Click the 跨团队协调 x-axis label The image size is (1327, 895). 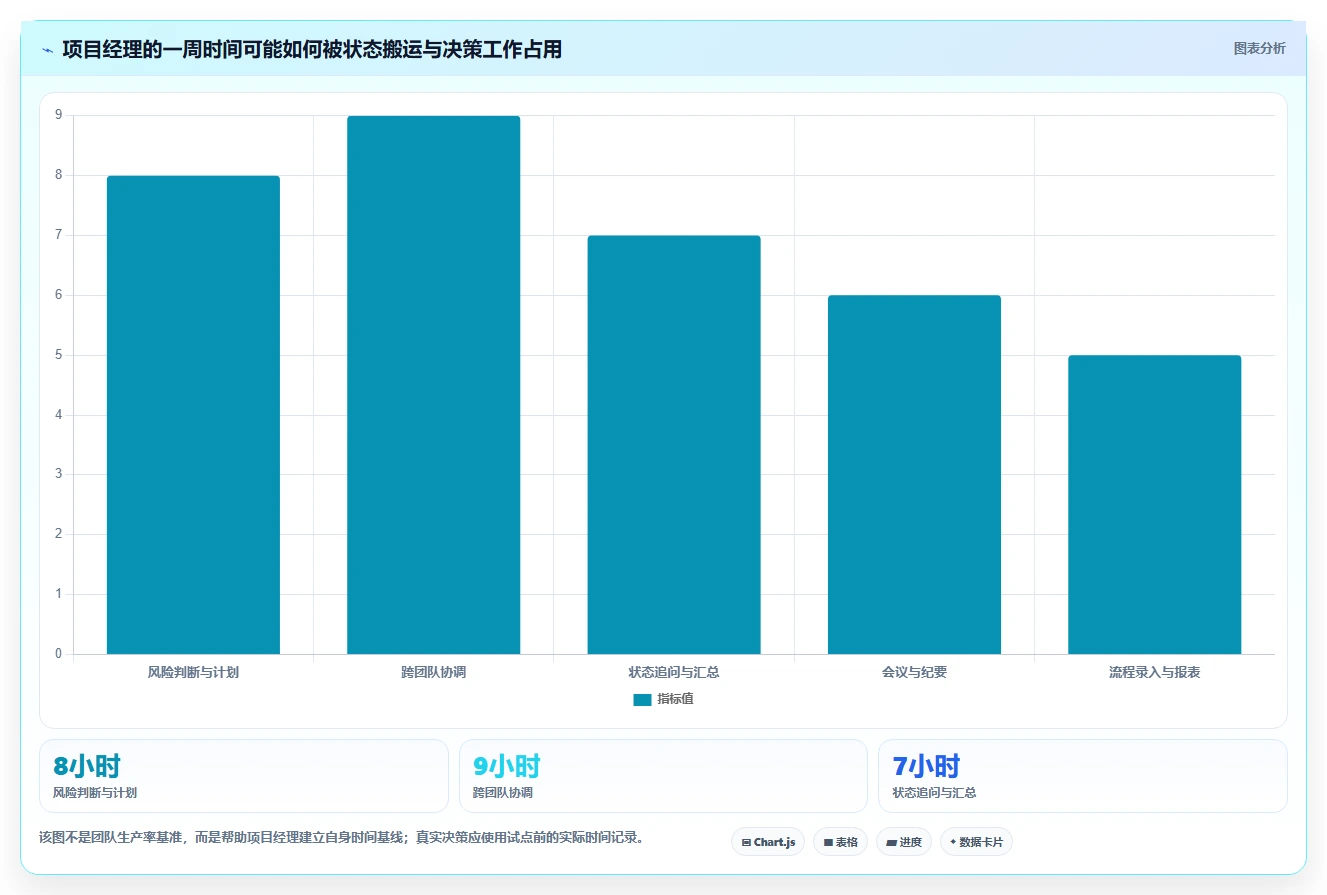tap(433, 673)
